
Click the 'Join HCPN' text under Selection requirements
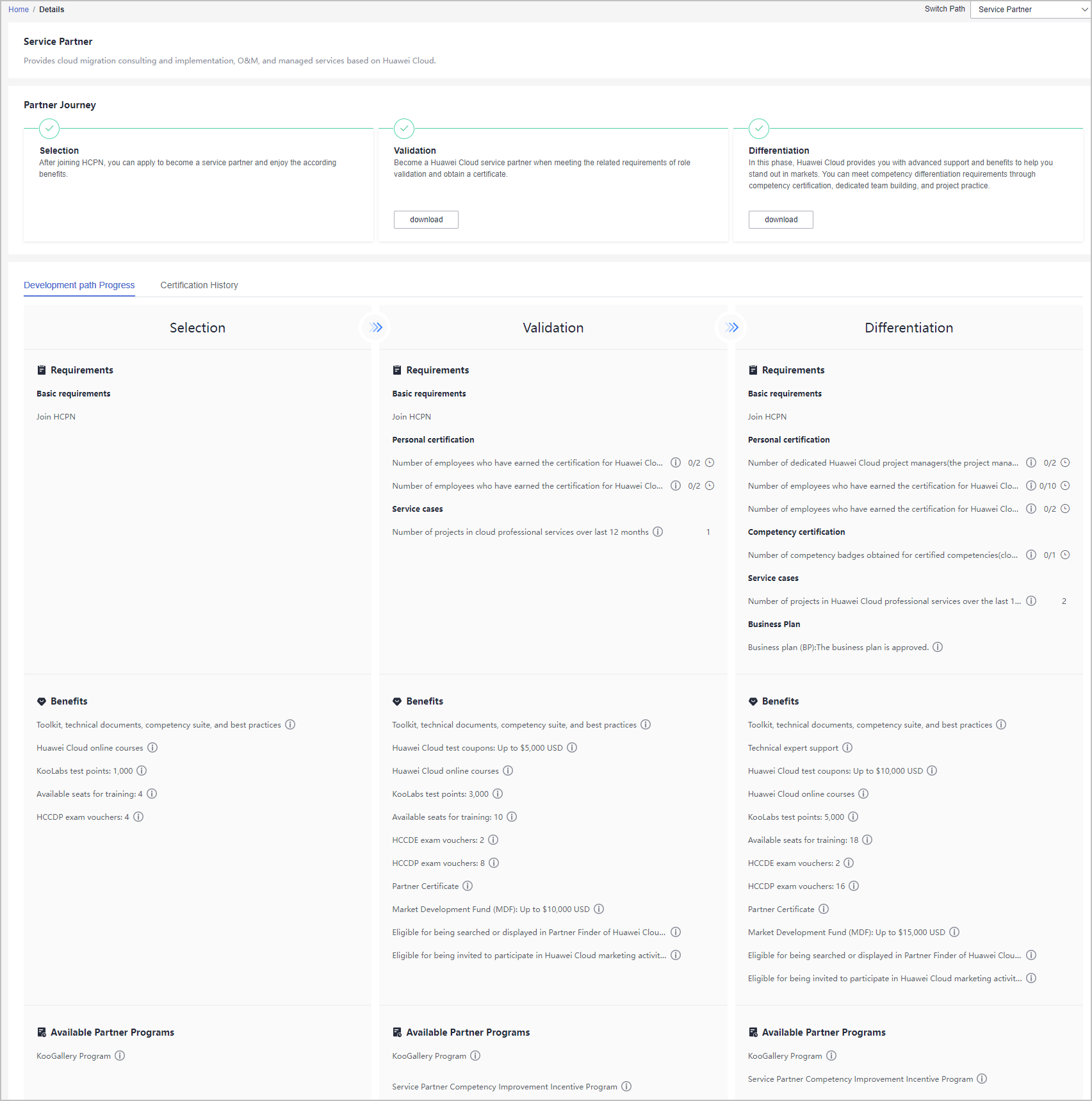(x=56, y=416)
